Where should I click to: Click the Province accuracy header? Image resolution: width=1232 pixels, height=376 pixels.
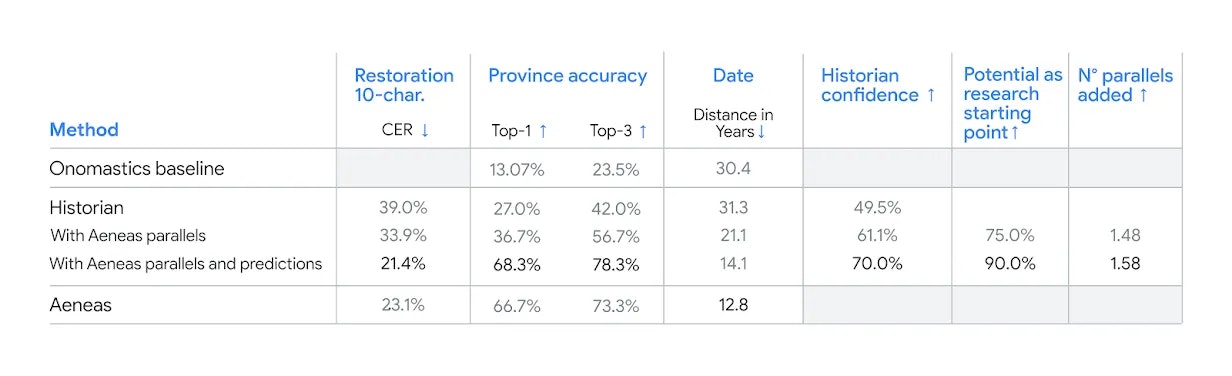pyautogui.click(x=567, y=76)
